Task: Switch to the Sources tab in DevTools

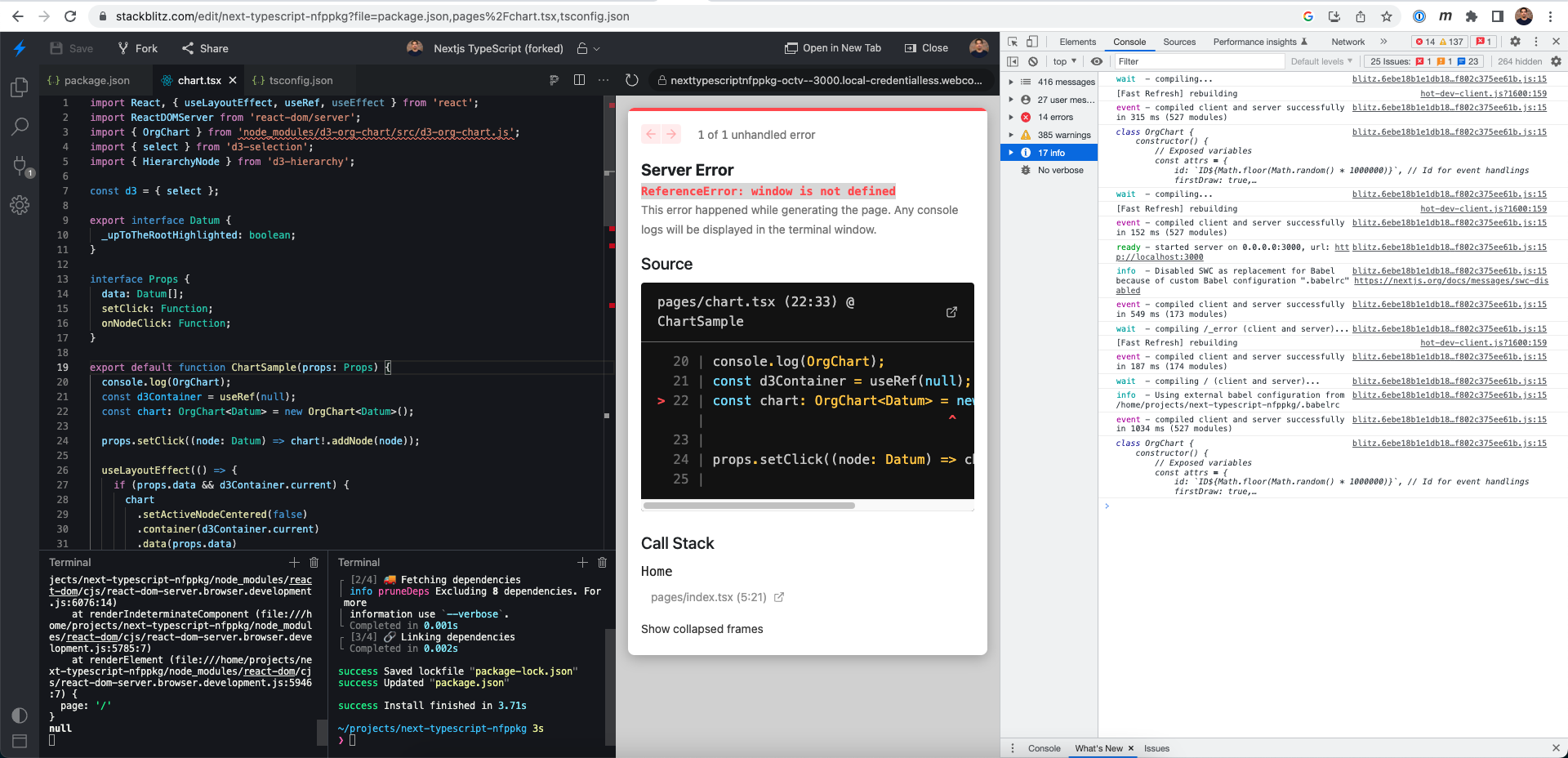Action: [1178, 42]
